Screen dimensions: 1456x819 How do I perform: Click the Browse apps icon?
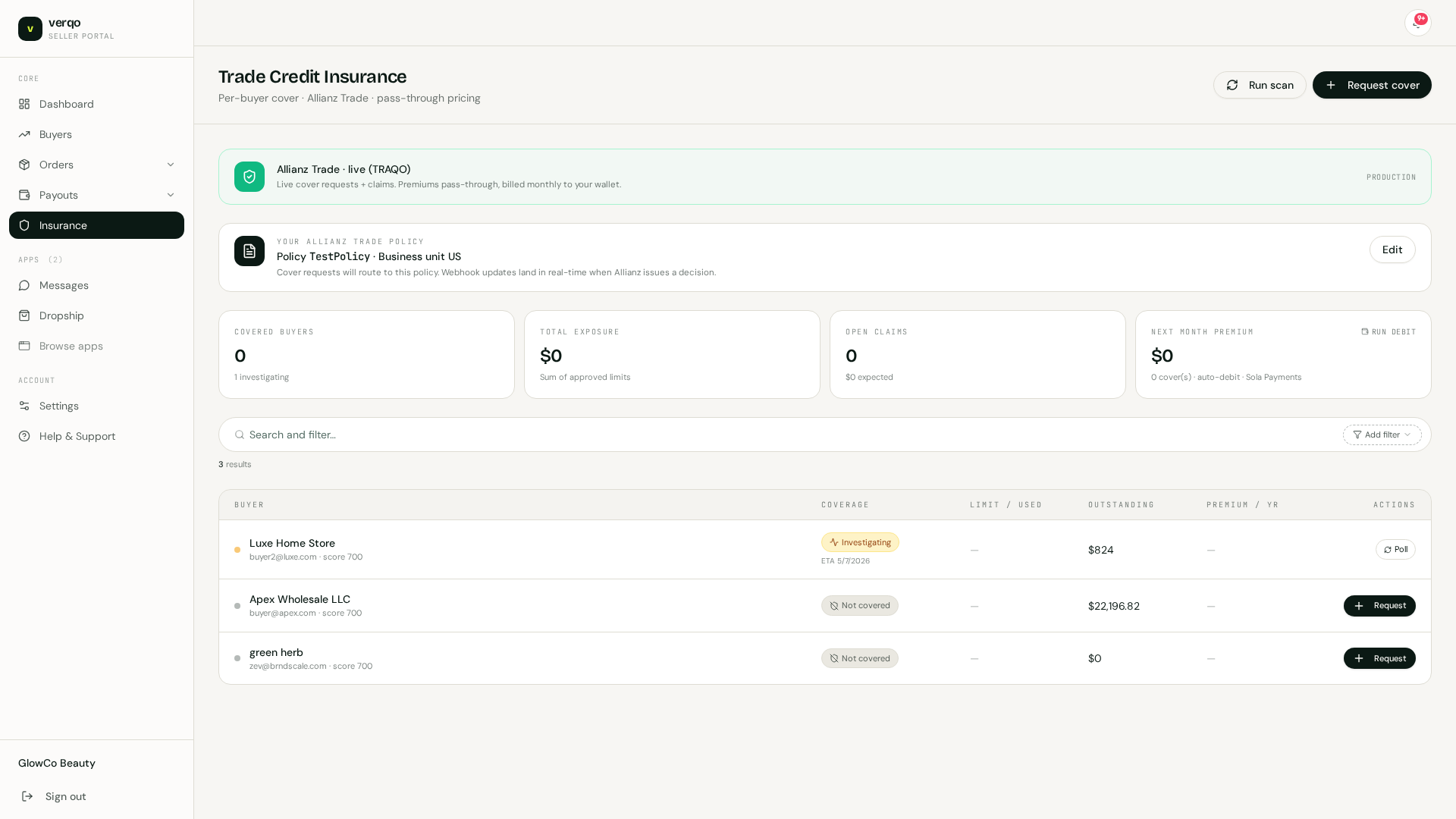(24, 346)
